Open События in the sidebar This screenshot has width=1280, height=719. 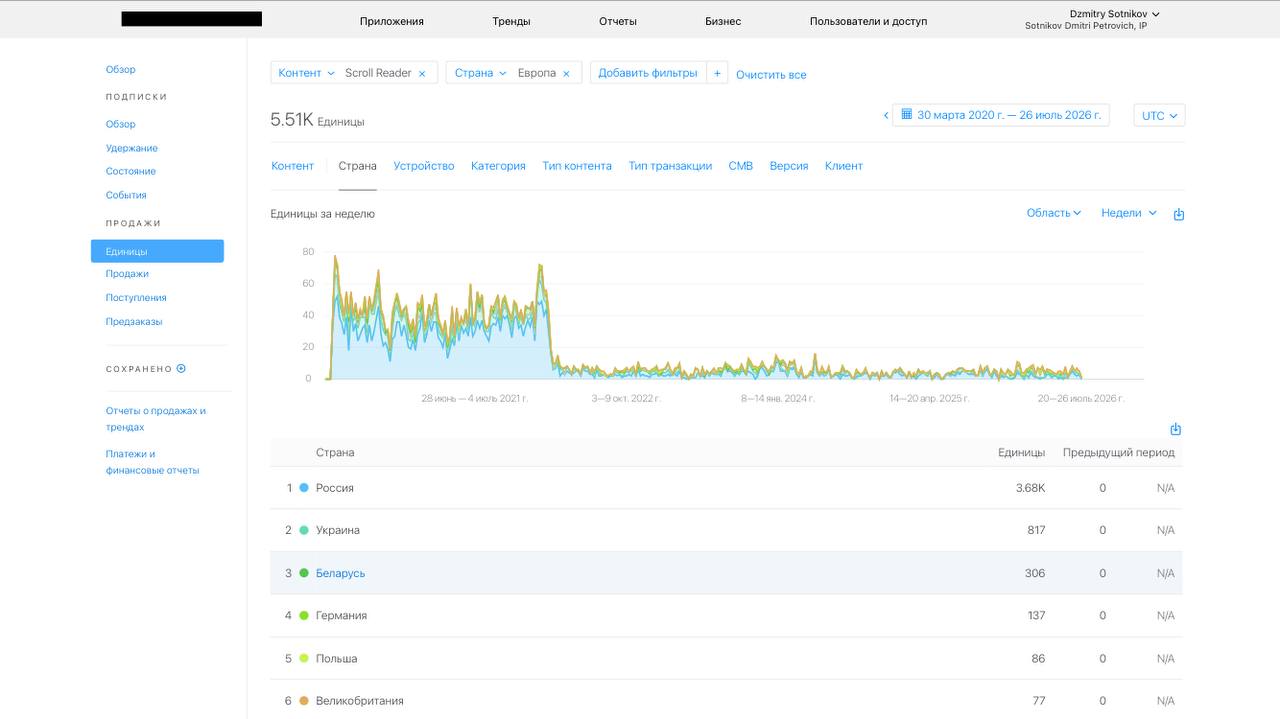click(x=126, y=195)
